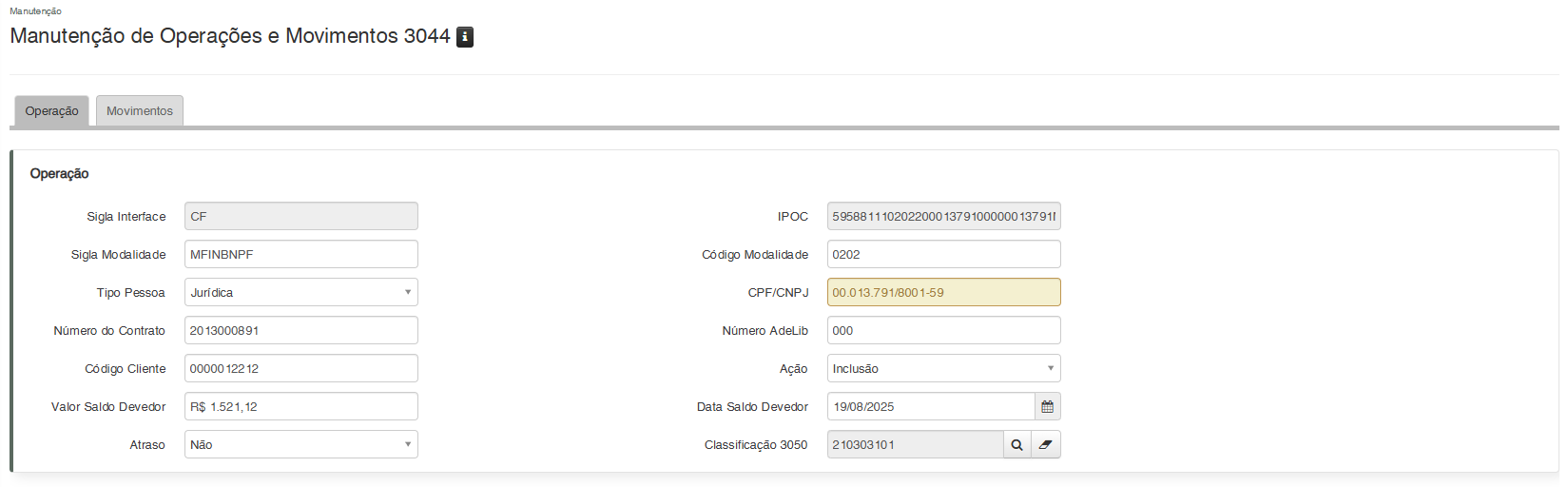Click the Valor Saldo Devedor field
Screen dimensions: 1568x487
(x=300, y=406)
